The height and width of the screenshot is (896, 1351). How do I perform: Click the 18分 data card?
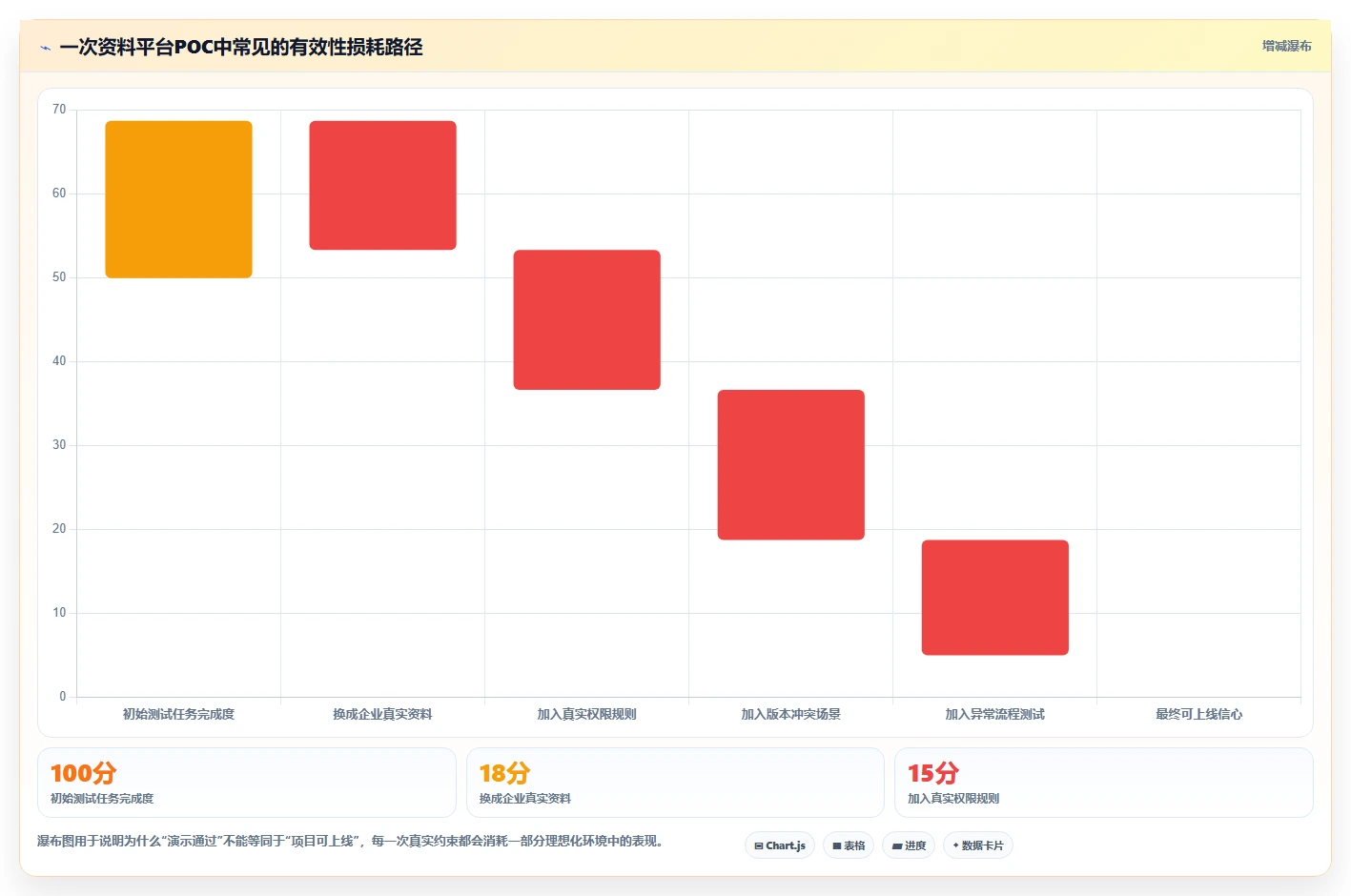(675, 783)
